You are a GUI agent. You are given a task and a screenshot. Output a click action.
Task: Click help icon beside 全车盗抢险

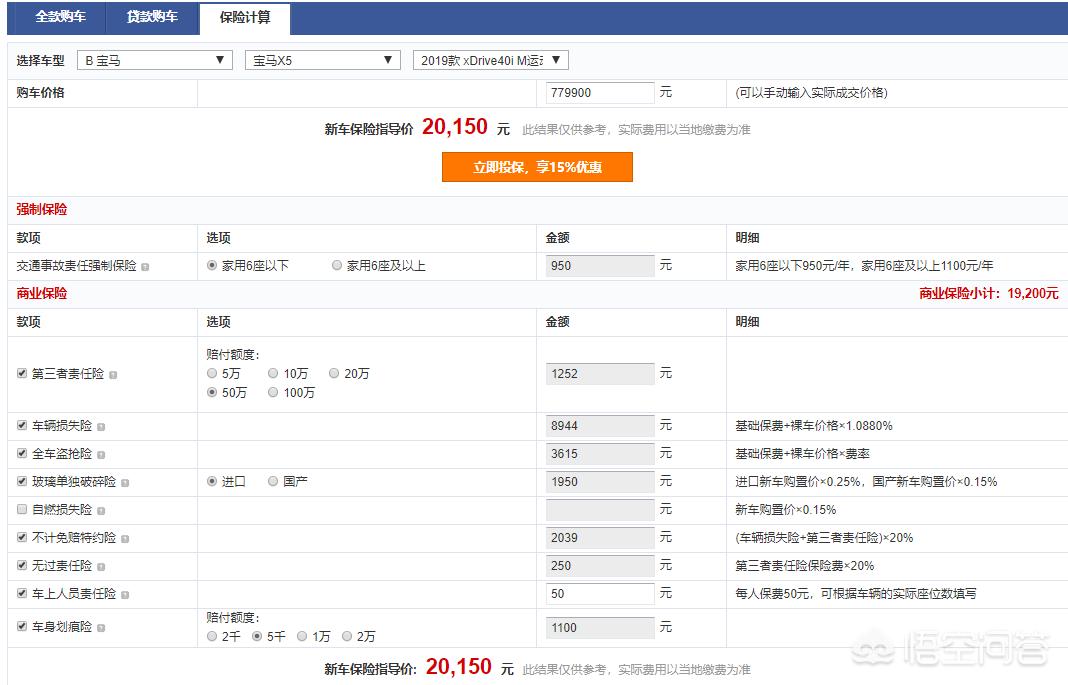(x=101, y=455)
